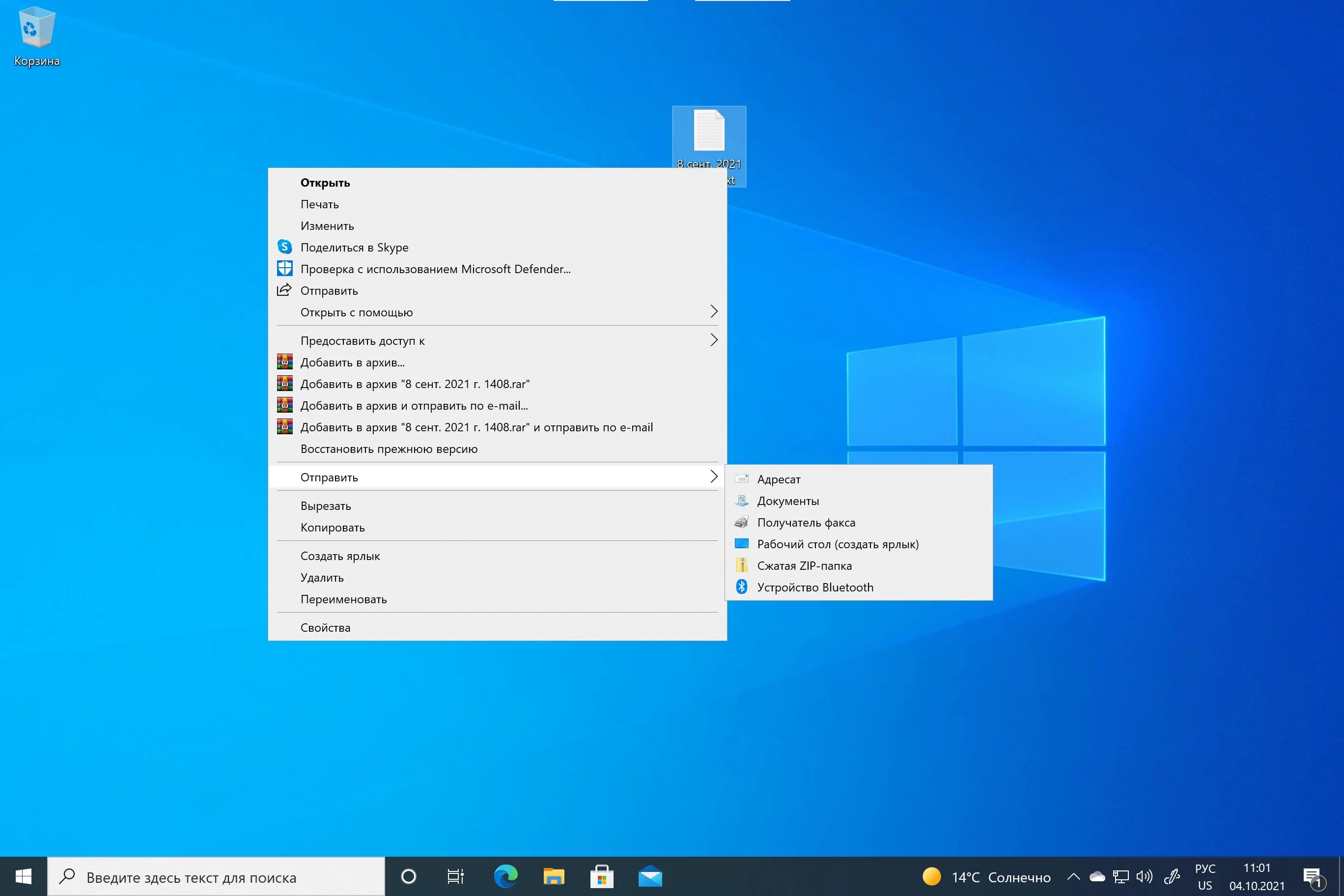
Task: Click the Skype icon in context menu
Action: 284,247
